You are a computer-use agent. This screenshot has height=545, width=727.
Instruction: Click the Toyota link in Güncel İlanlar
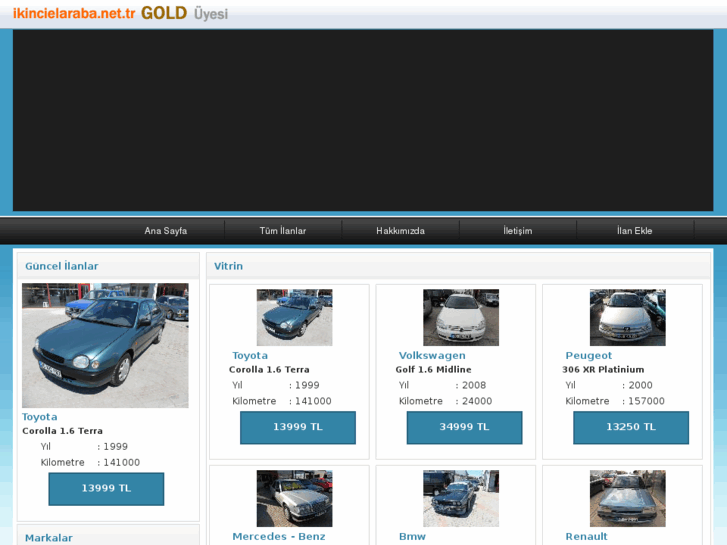pyautogui.click(x=40, y=417)
